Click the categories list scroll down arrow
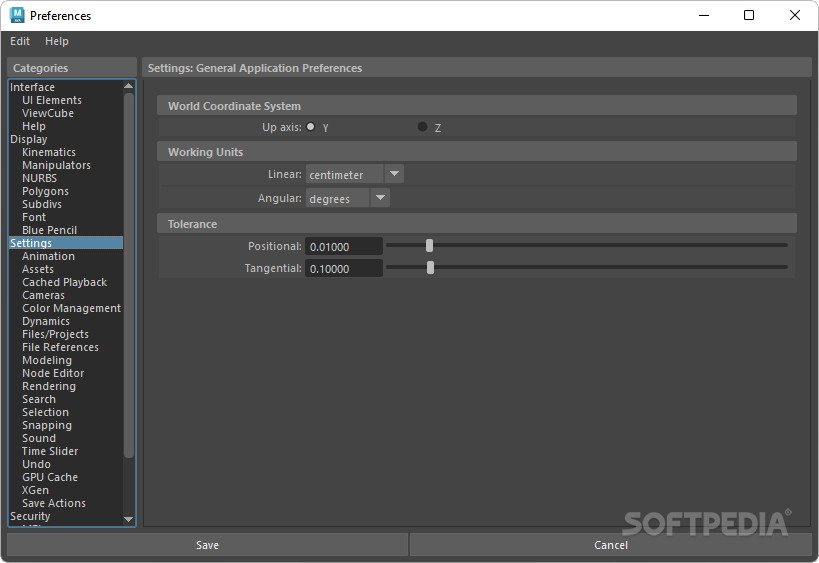Screen dimensions: 819x563 (x=128, y=520)
